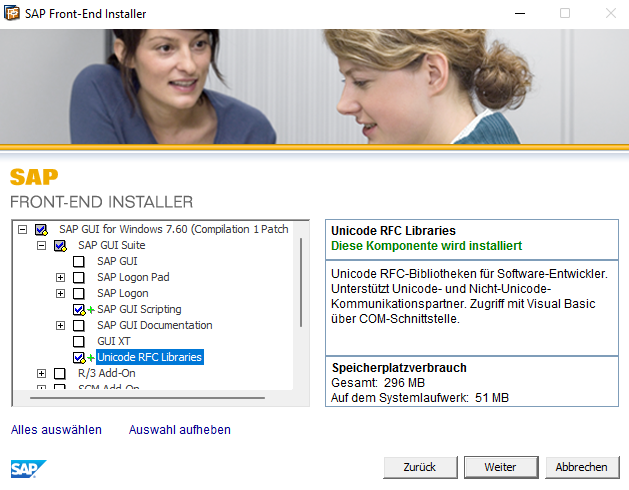This screenshot has height=490, width=629.
Task: Cancel installation with Abbrechen button
Action: (582, 467)
